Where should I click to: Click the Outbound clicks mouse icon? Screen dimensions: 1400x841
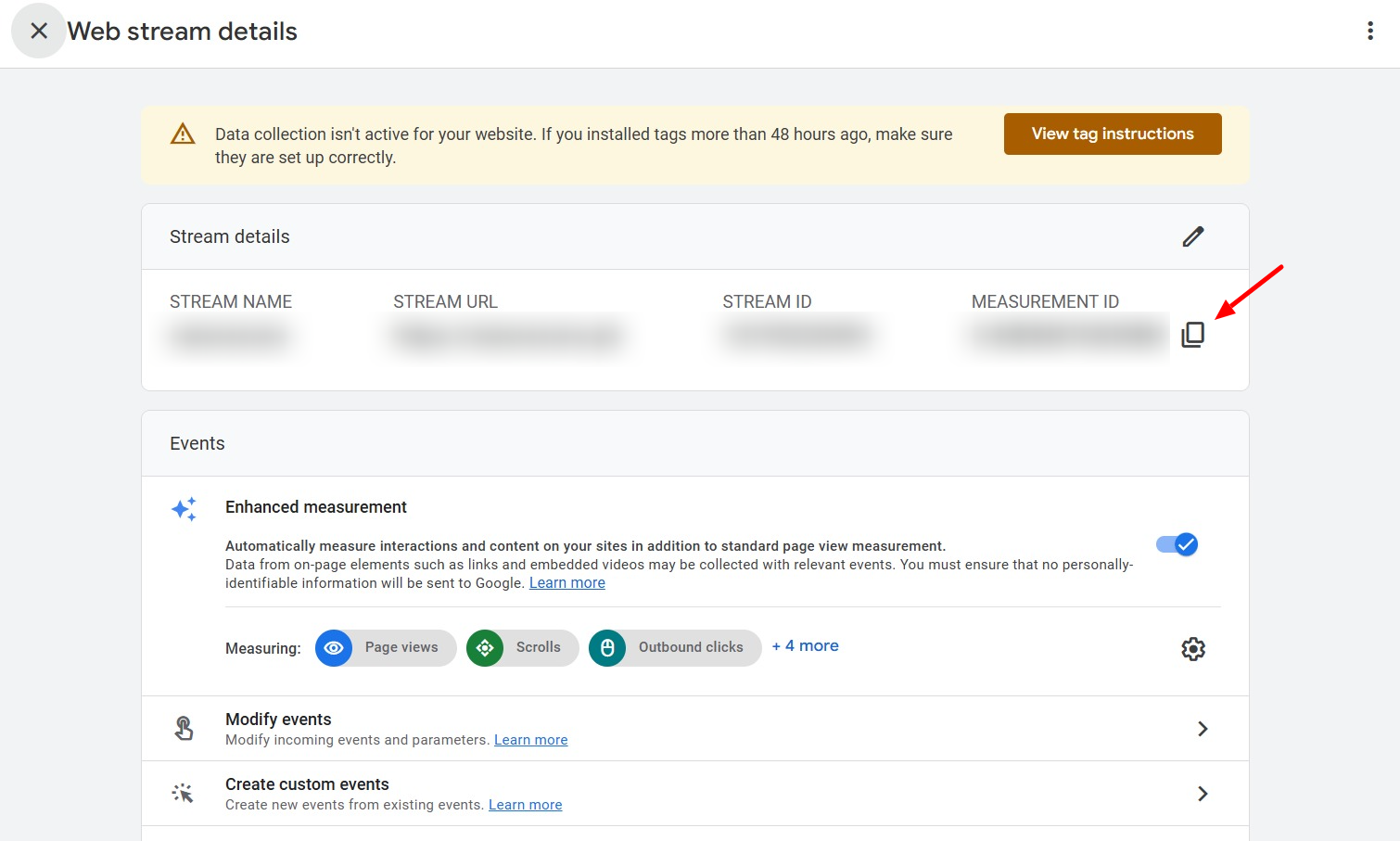point(607,648)
